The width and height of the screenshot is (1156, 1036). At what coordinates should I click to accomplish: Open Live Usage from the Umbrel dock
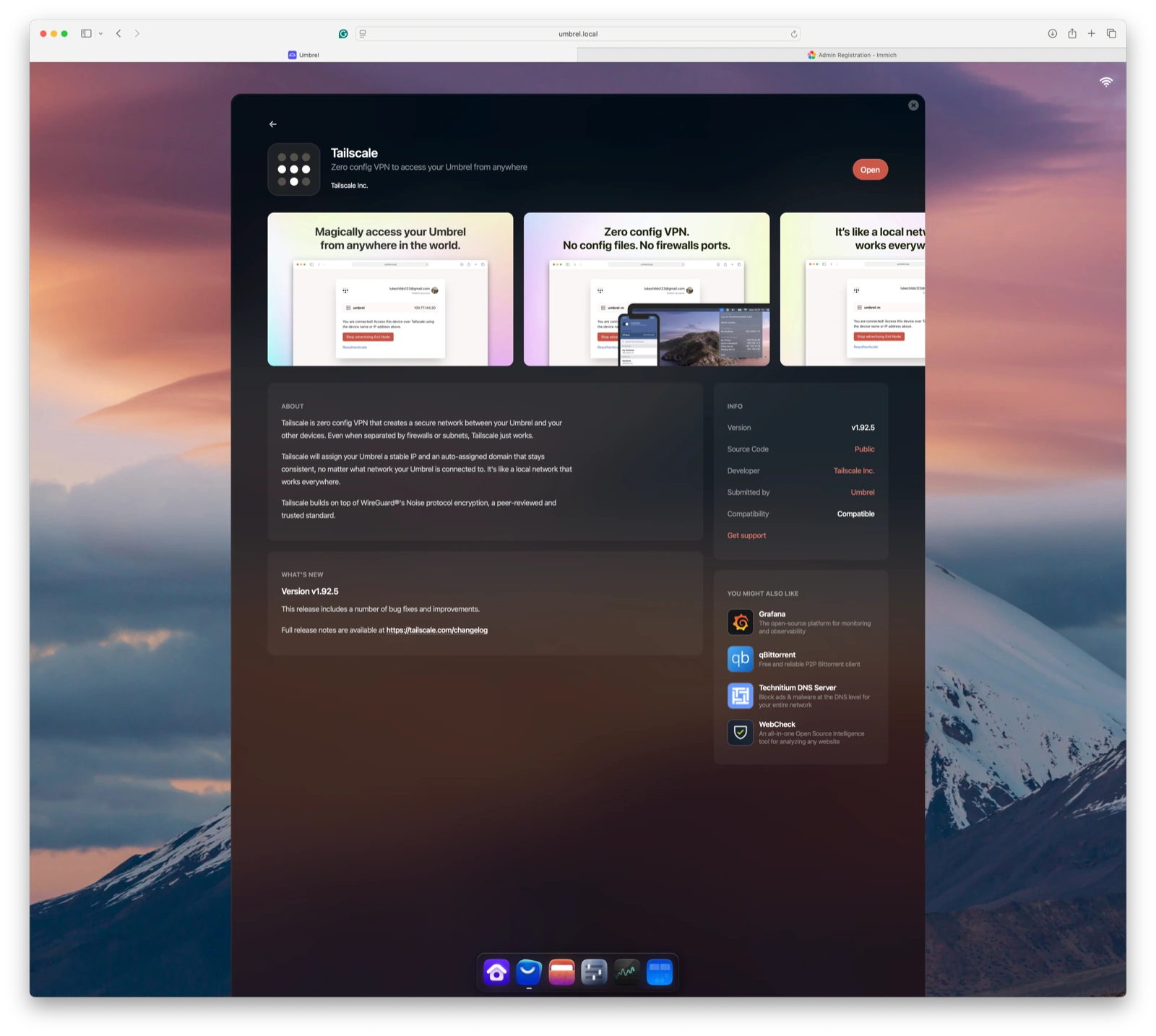(626, 972)
